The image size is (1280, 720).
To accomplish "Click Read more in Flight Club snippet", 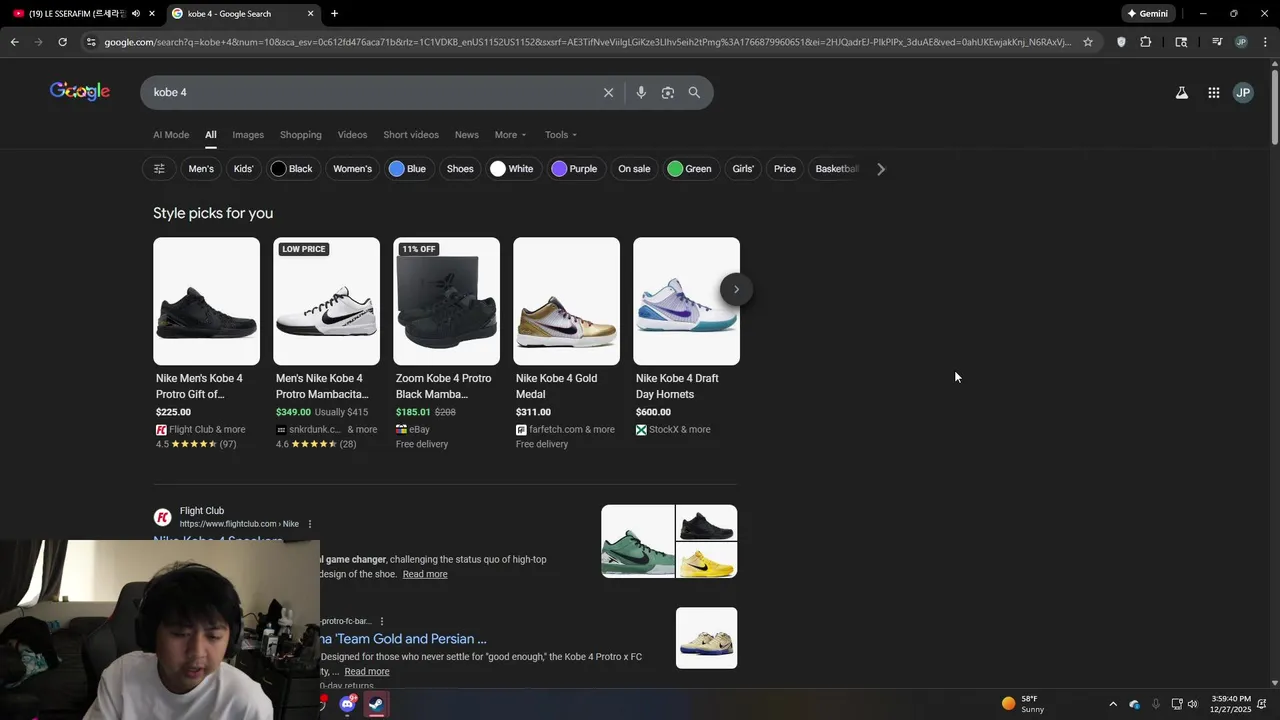I will (x=425, y=574).
